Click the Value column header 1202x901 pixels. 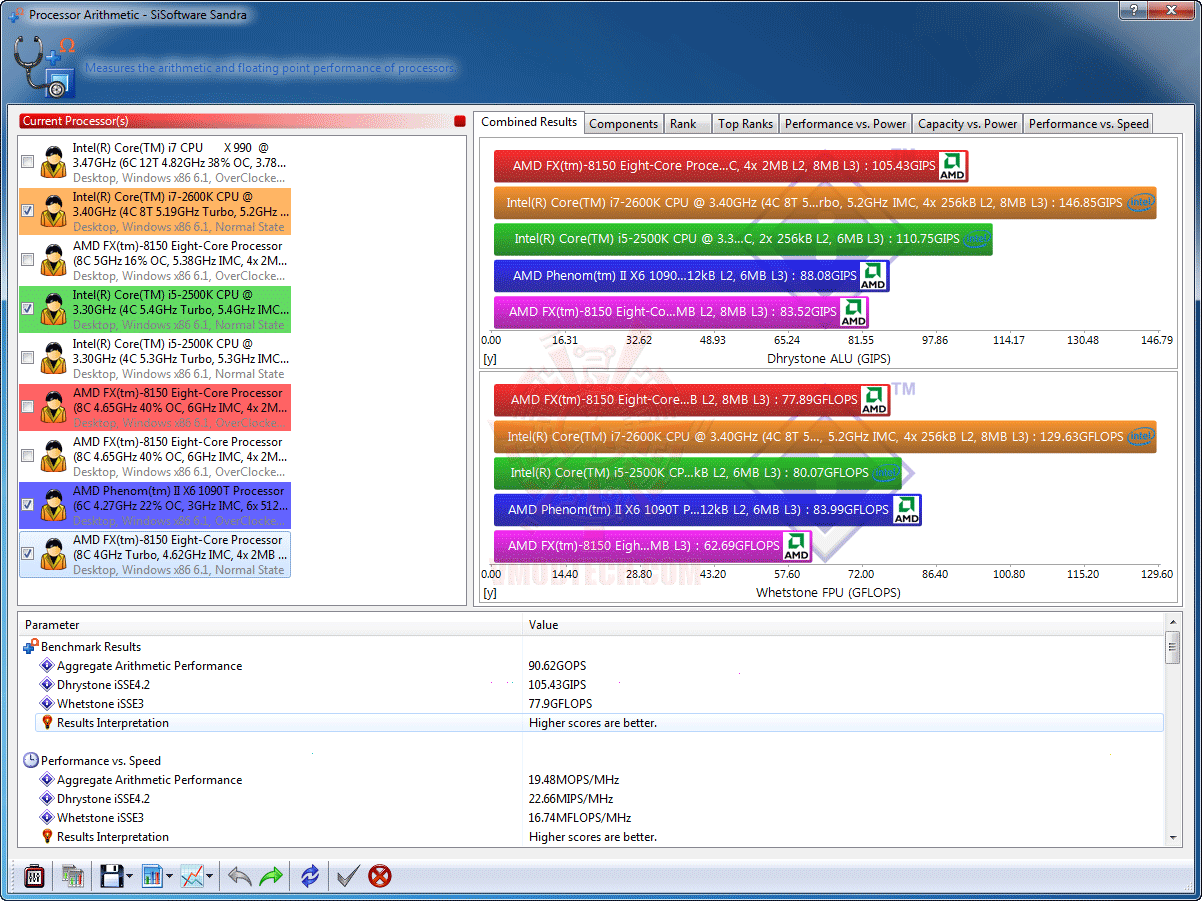[x=844, y=625]
